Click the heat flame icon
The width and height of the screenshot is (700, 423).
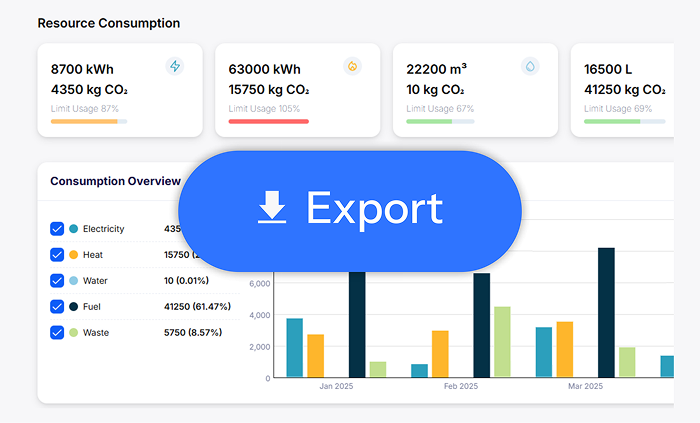(352, 66)
